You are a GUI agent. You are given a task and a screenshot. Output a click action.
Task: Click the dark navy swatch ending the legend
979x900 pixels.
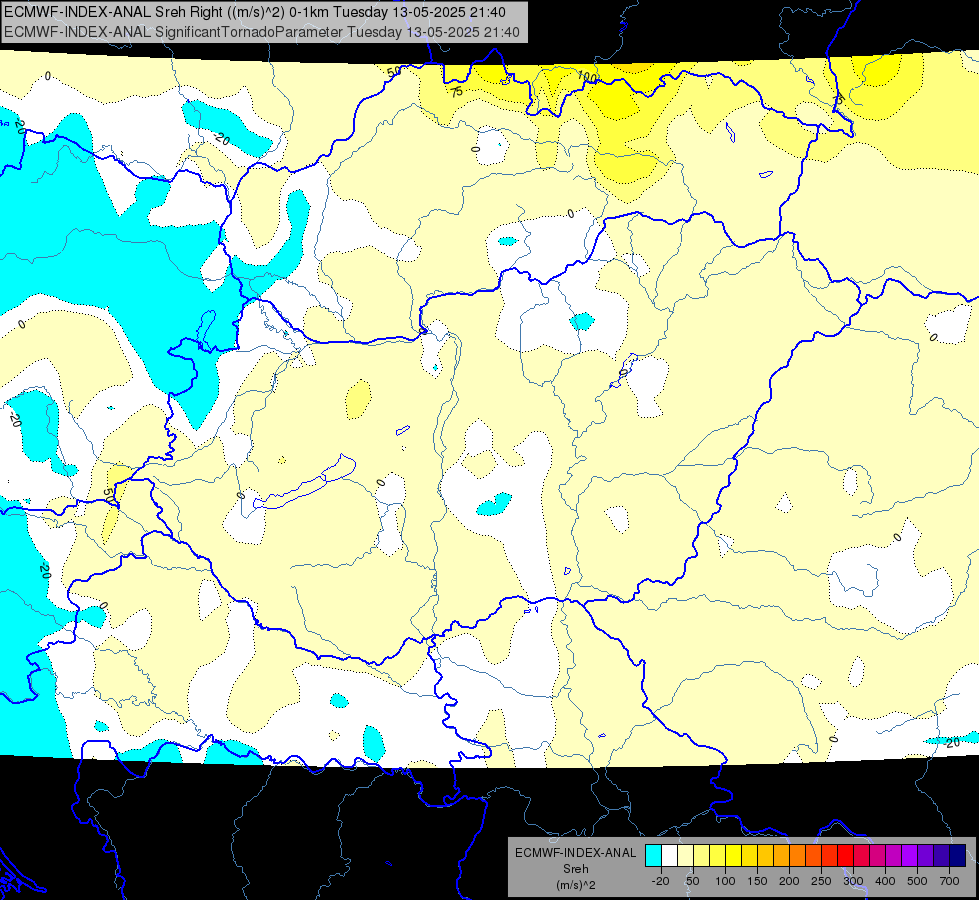[958, 855]
